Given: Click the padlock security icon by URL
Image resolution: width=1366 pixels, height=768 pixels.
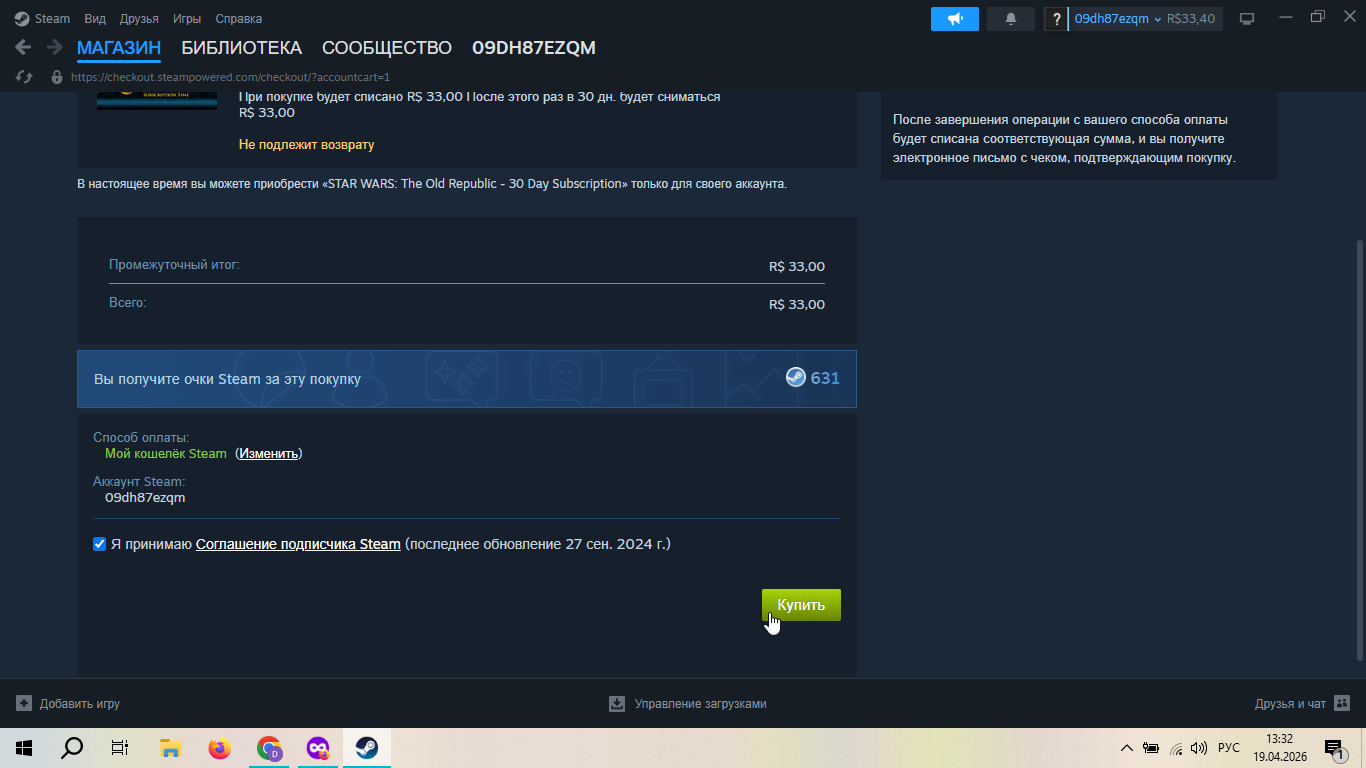Looking at the screenshot, I should coord(56,77).
